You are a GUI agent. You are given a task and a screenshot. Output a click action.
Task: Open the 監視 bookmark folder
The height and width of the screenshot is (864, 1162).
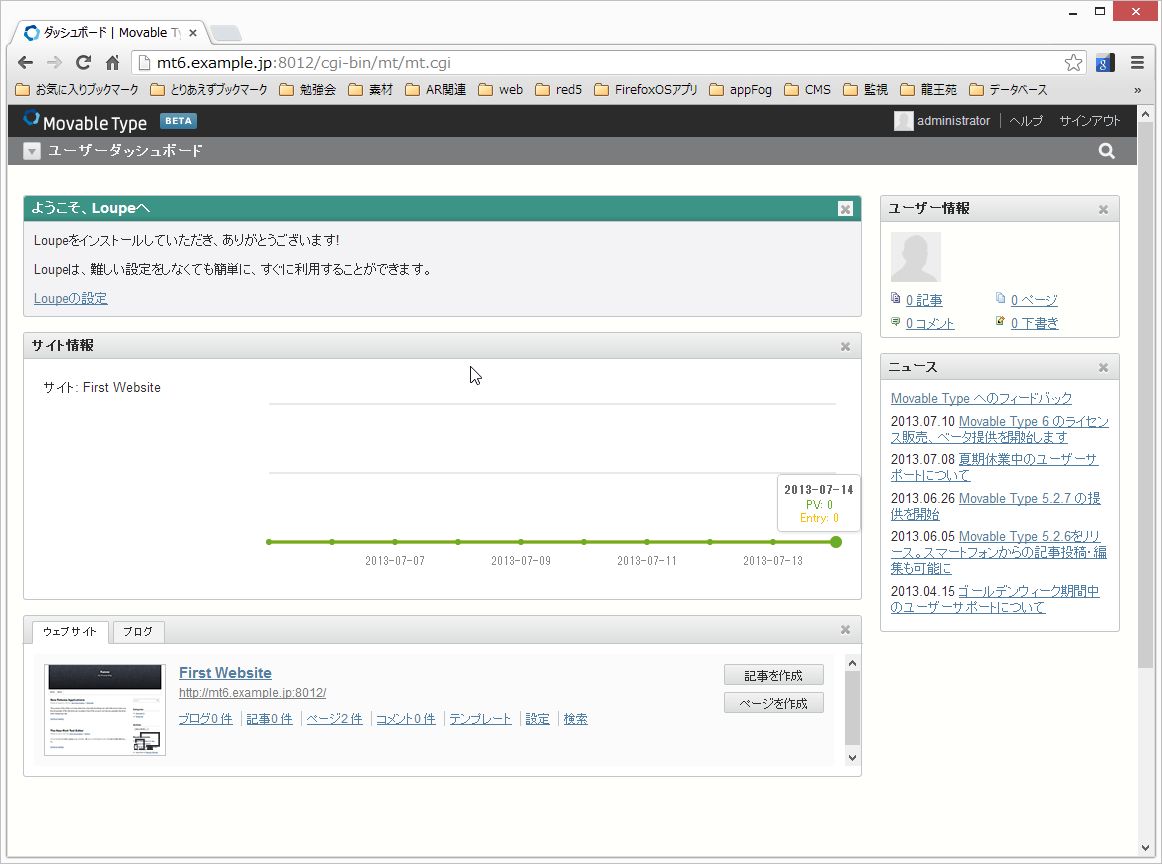[x=866, y=90]
